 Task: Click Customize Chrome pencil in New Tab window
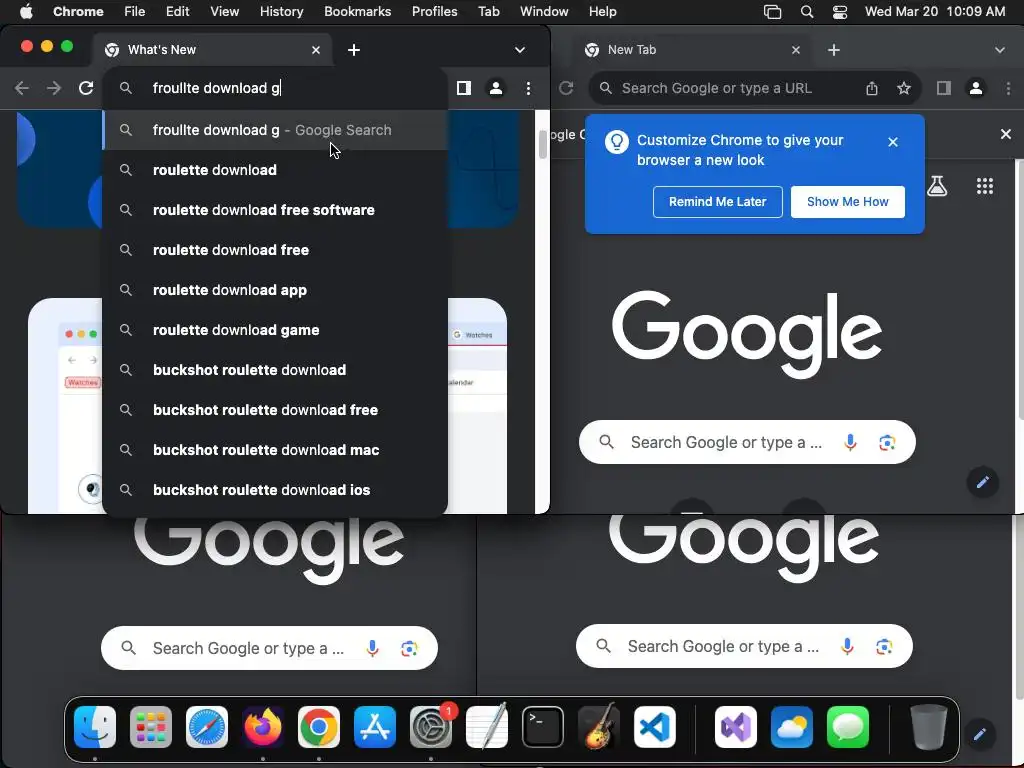click(982, 482)
